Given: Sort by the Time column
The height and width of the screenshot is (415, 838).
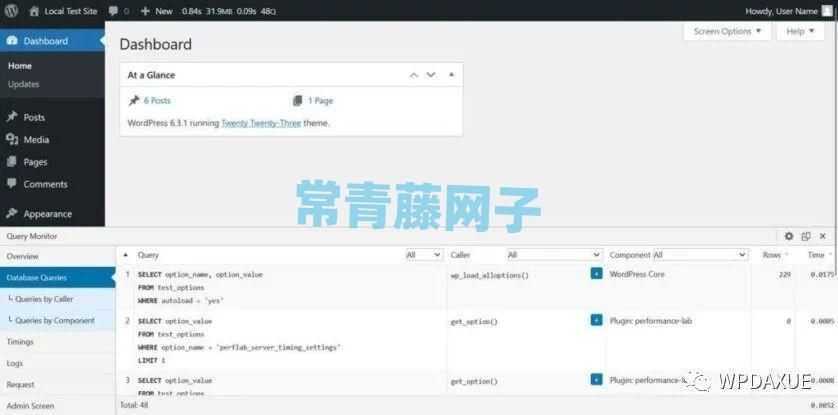Looking at the screenshot, I should point(820,255).
